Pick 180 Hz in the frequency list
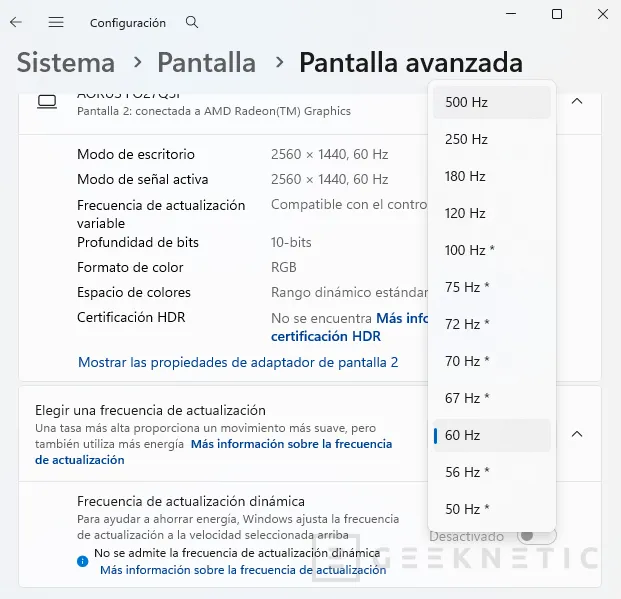Screen dimensions: 621x599 (x=490, y=176)
